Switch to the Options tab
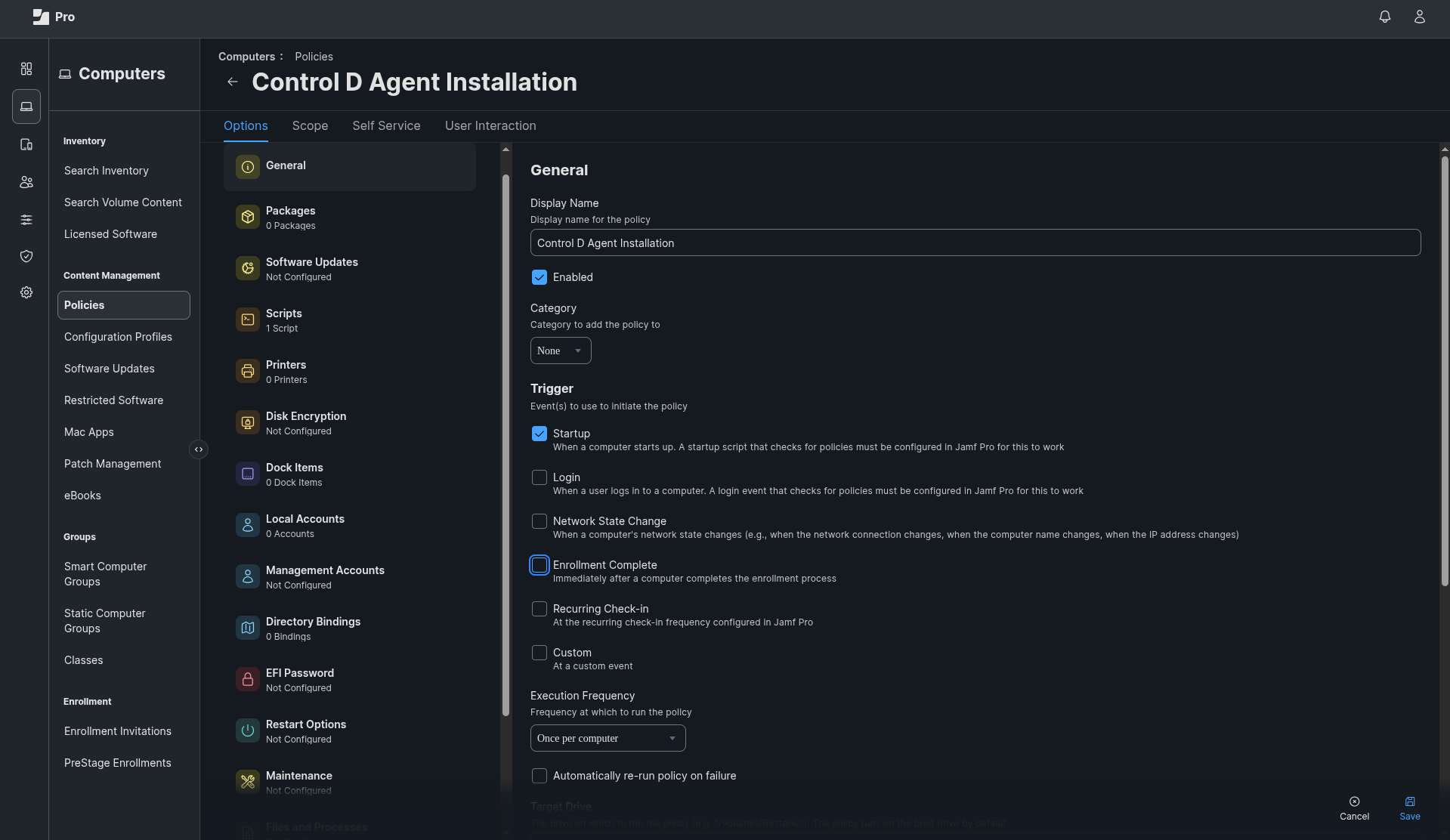1450x840 pixels. (x=246, y=126)
